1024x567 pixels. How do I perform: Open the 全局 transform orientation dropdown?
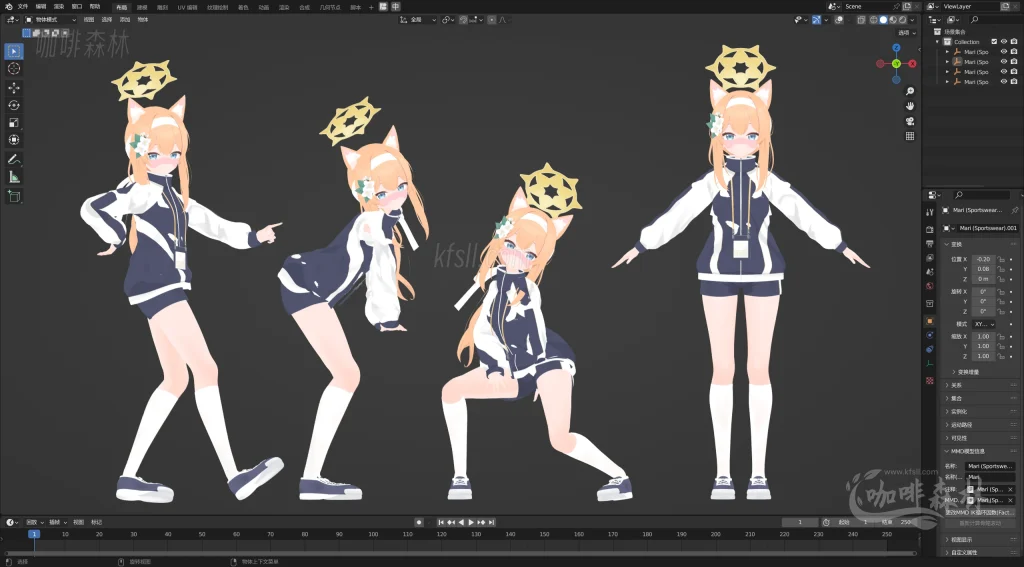pos(419,20)
